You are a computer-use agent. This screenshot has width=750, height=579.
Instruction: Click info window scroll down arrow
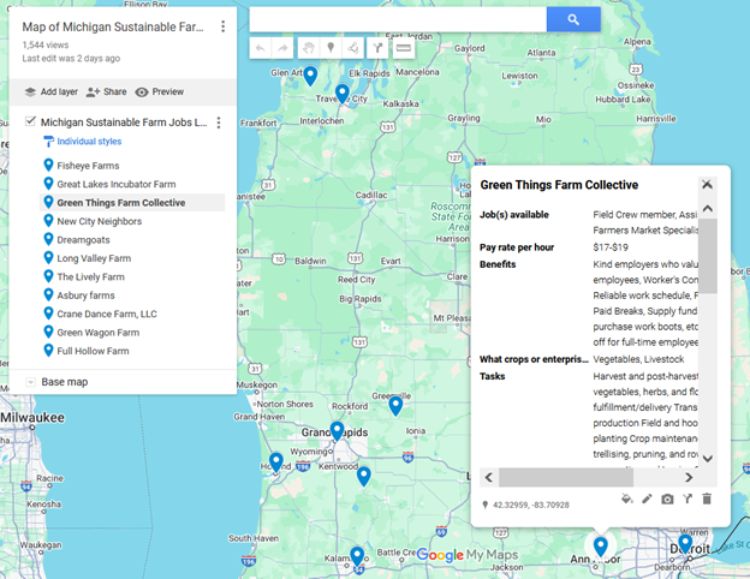707,458
